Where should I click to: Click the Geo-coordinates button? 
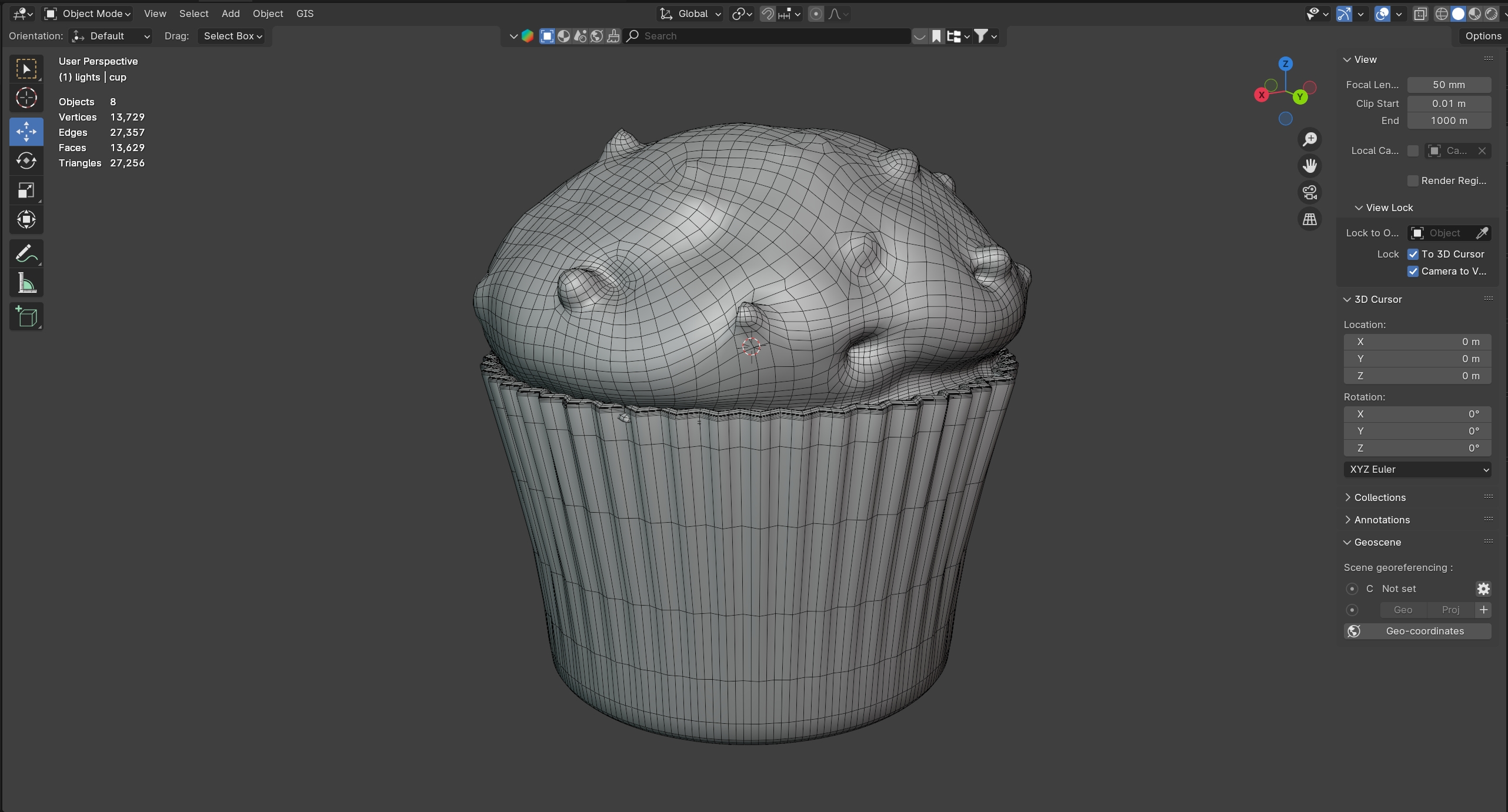(1417, 631)
